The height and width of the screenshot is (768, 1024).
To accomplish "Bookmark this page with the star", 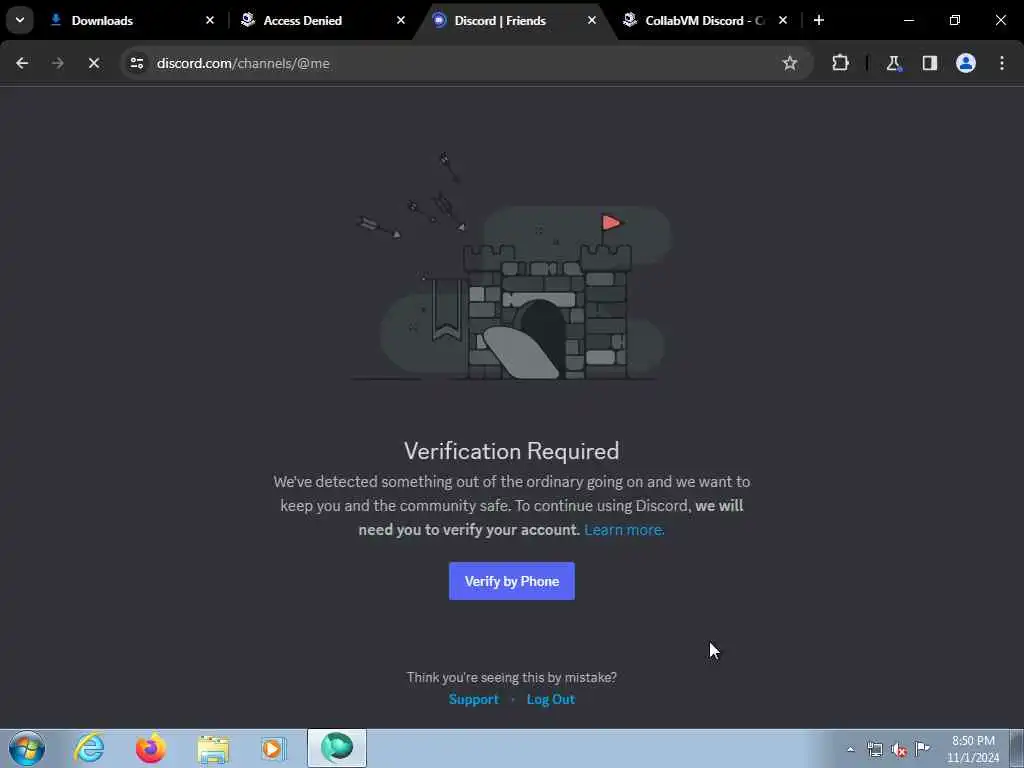I will point(790,63).
